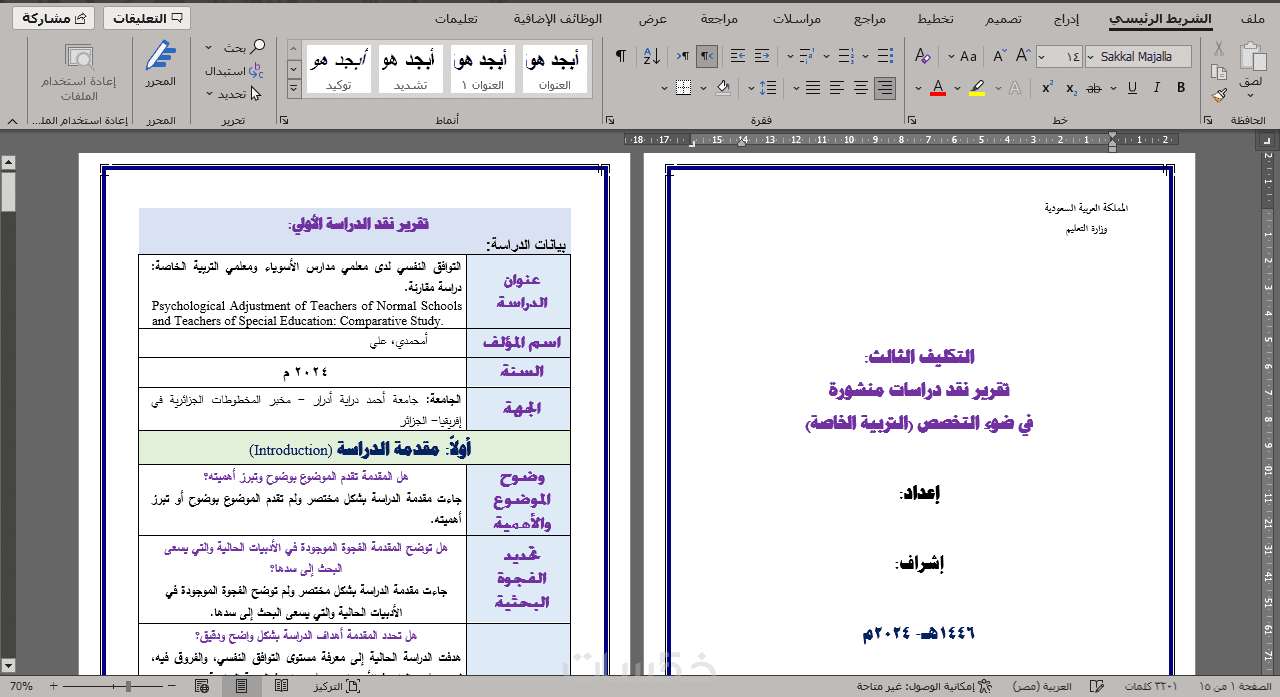
Task: Toggle show/hide paragraph marks (¶)
Action: pyautogui.click(x=620, y=56)
